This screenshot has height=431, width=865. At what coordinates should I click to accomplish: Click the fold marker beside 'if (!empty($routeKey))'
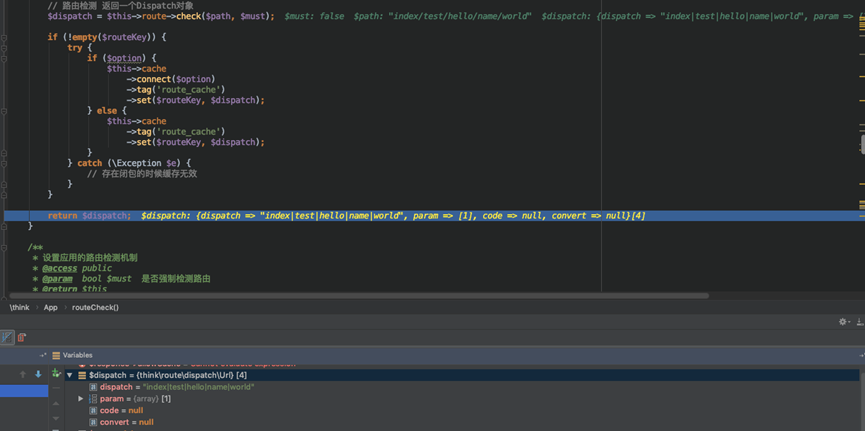[x=4, y=38]
